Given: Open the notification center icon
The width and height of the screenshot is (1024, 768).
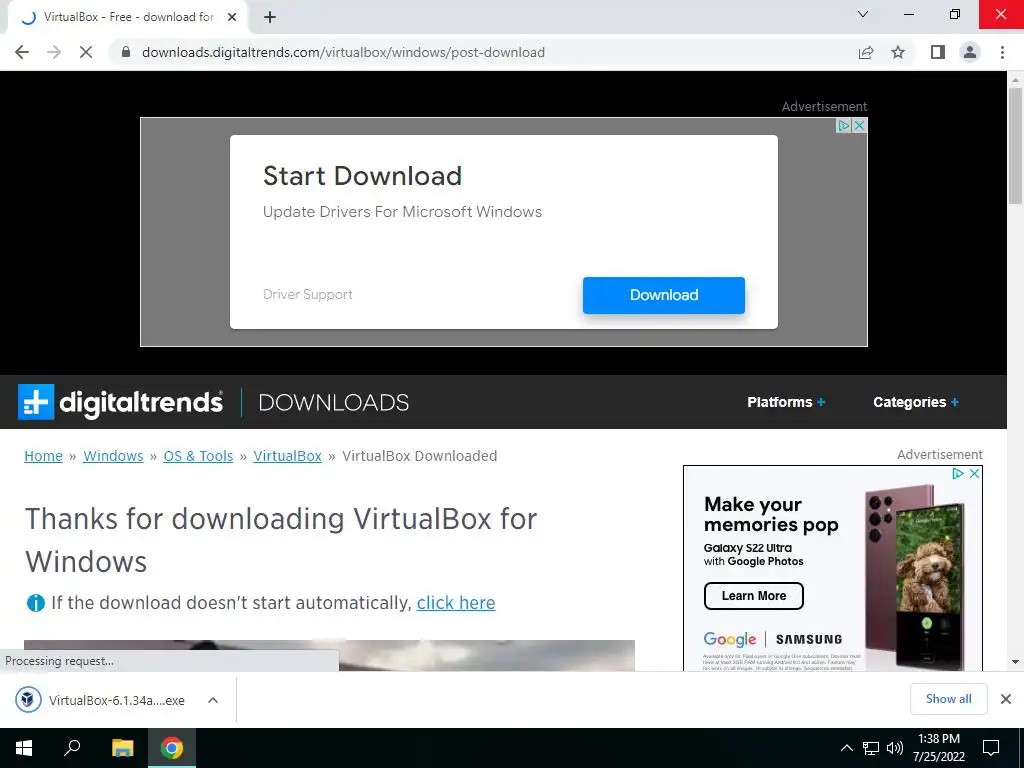Looking at the screenshot, I should click(x=991, y=748).
